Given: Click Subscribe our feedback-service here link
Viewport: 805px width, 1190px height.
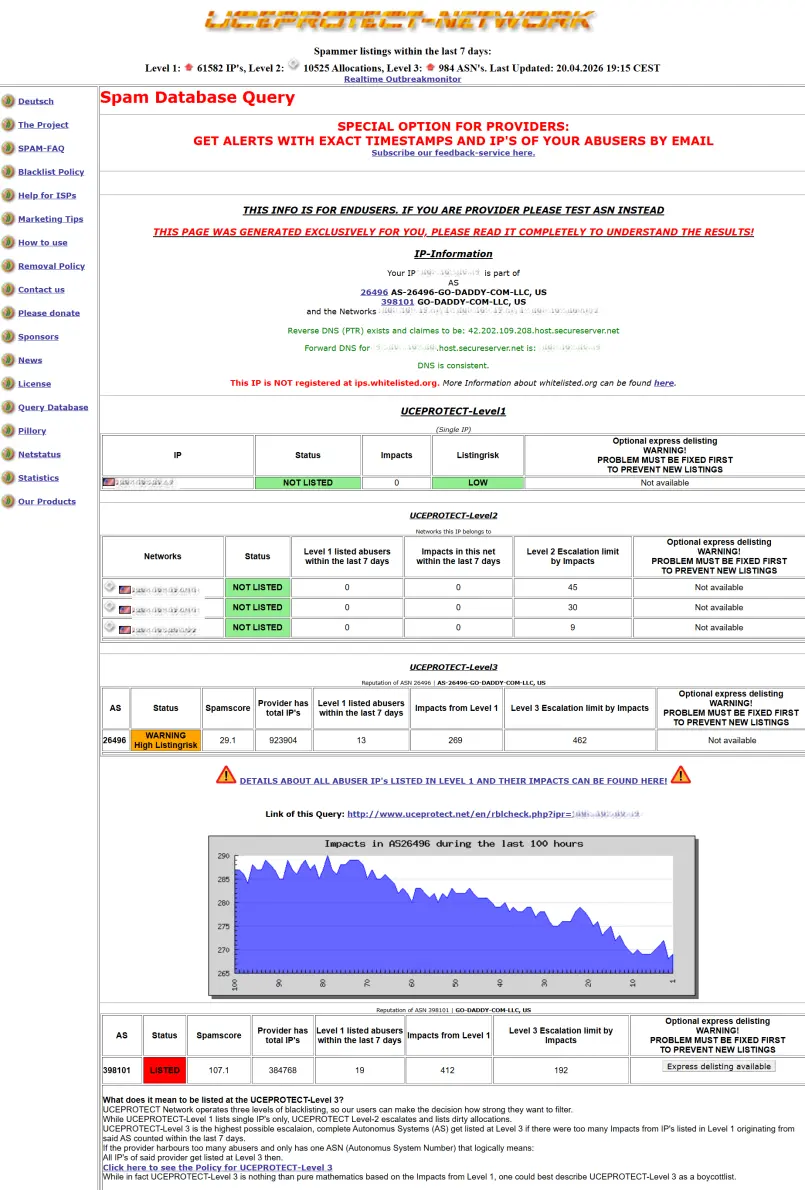Looking at the screenshot, I should point(453,153).
